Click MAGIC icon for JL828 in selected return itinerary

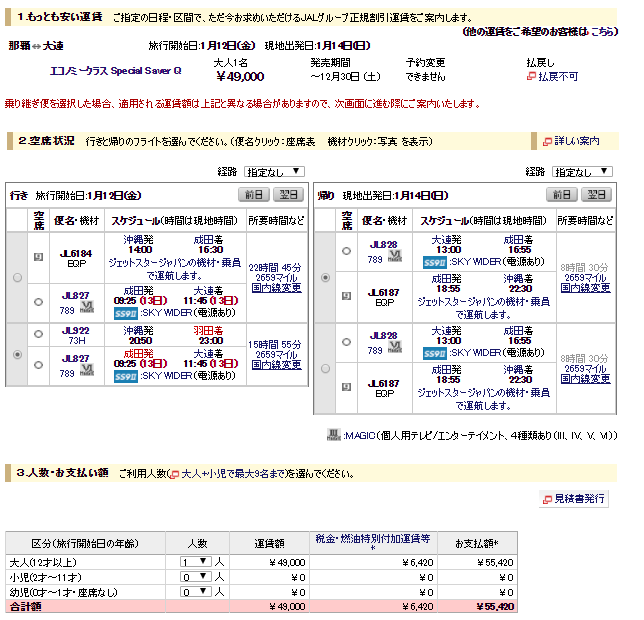tap(395, 256)
